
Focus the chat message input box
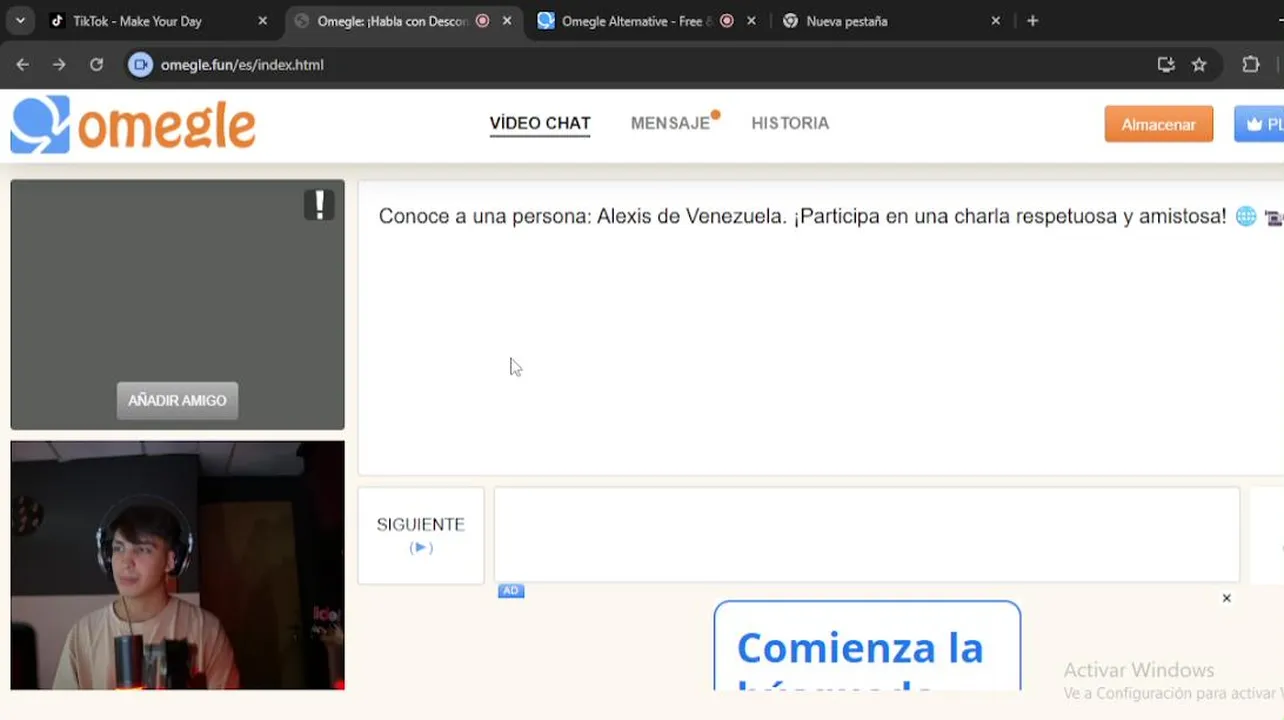pyautogui.click(x=867, y=535)
